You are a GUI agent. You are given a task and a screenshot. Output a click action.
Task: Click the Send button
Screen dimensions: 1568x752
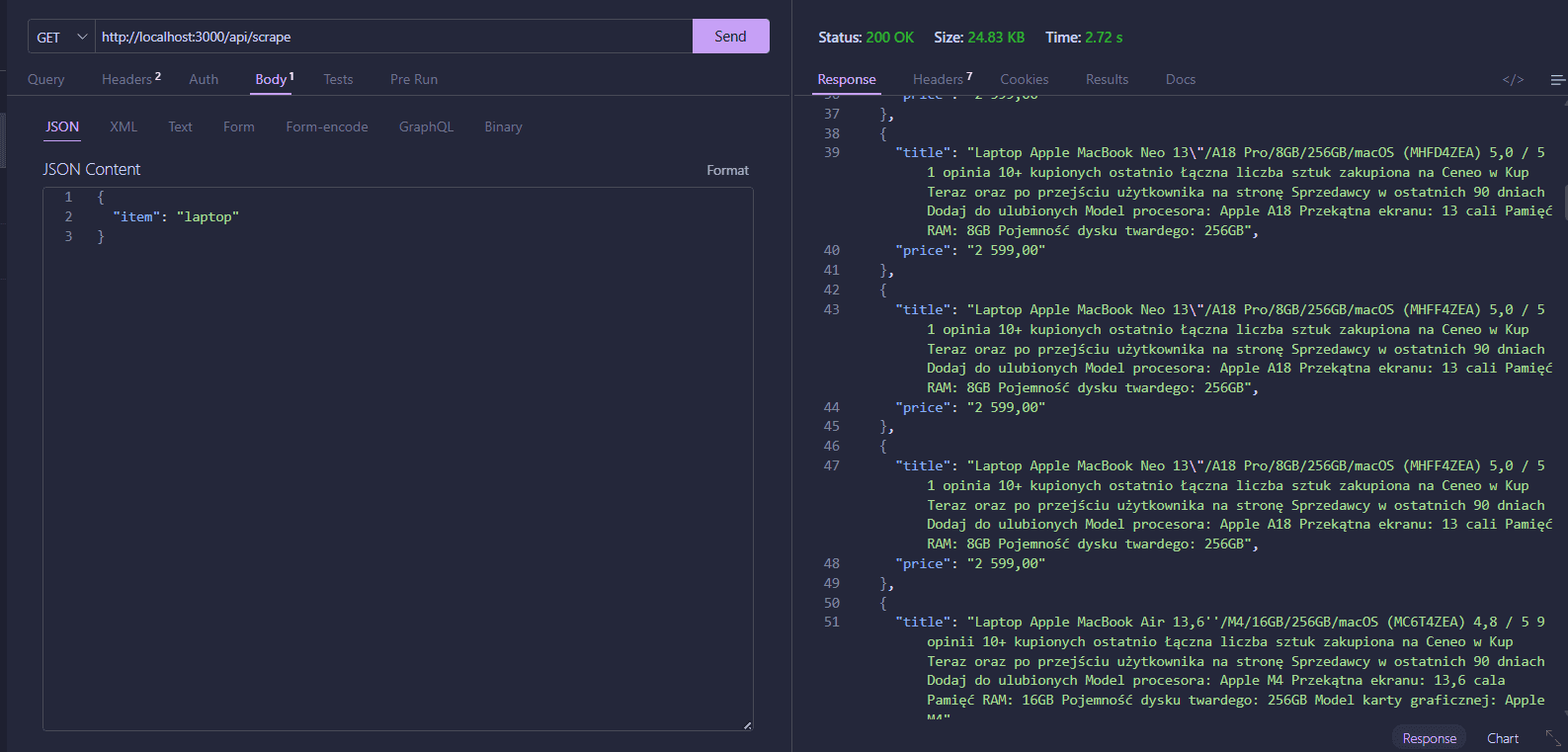(x=730, y=37)
